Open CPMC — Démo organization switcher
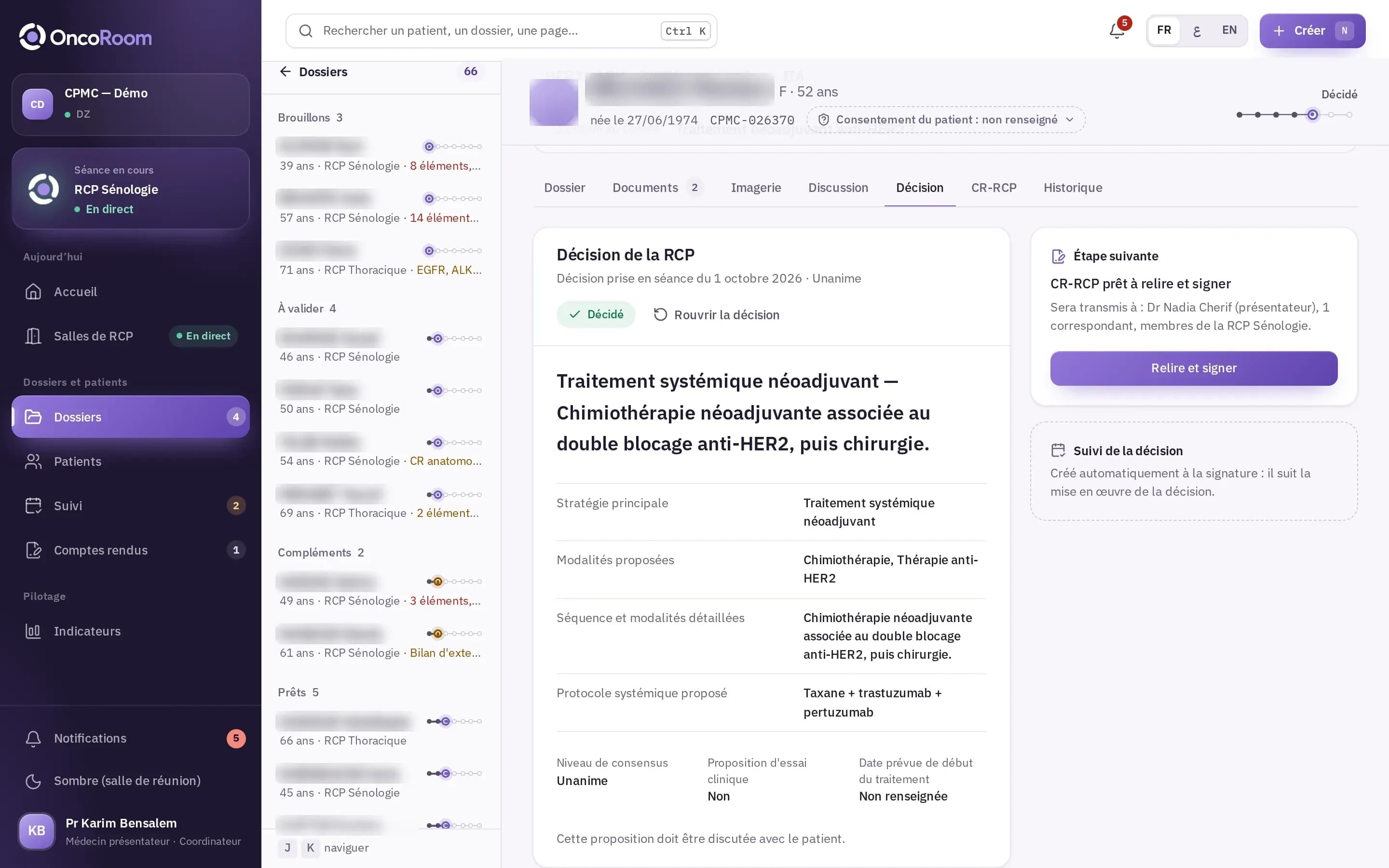The width and height of the screenshot is (1389, 868). coord(130,104)
